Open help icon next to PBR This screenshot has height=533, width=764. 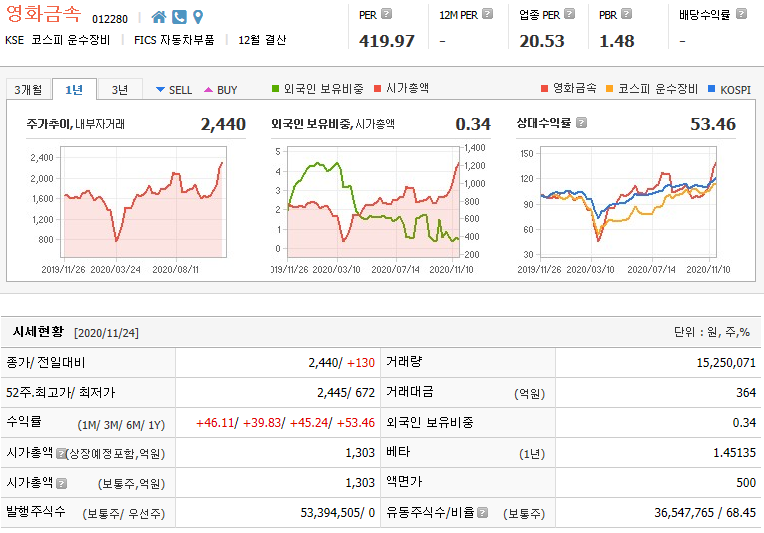tap(627, 14)
